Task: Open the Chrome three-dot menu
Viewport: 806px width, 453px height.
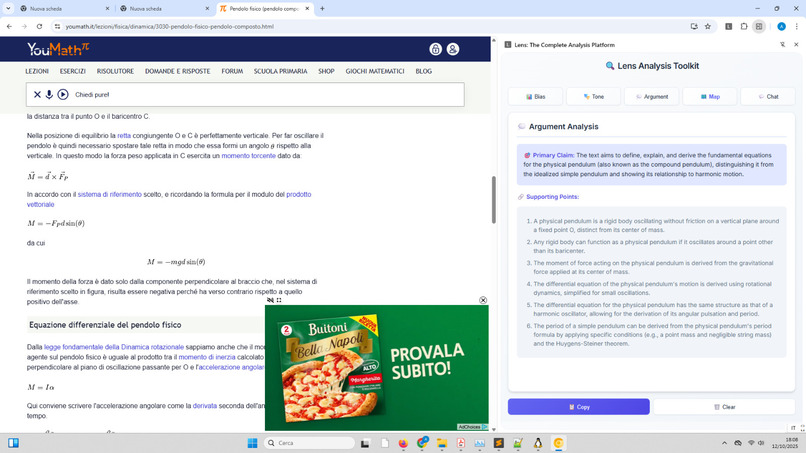Action: click(797, 26)
